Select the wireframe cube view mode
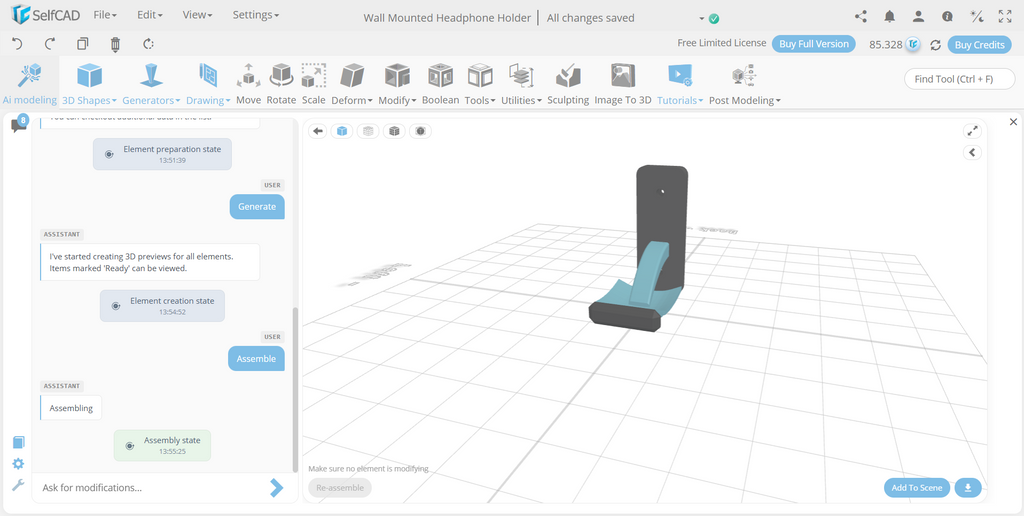Viewport: 1024px width, 516px height. 368,131
